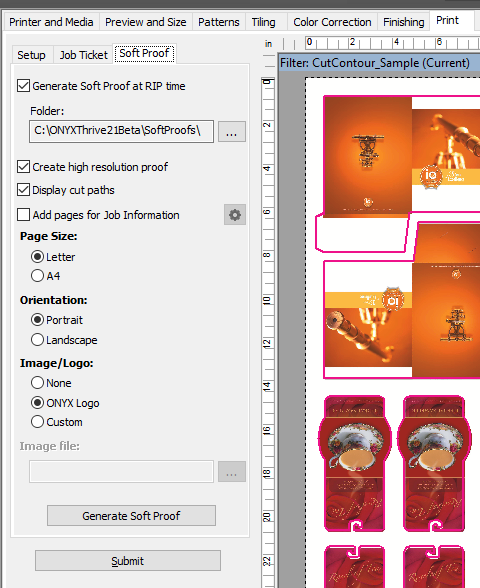Screen dimensions: 480x588
Task: Open Job Information settings gear icon
Action: point(235,215)
